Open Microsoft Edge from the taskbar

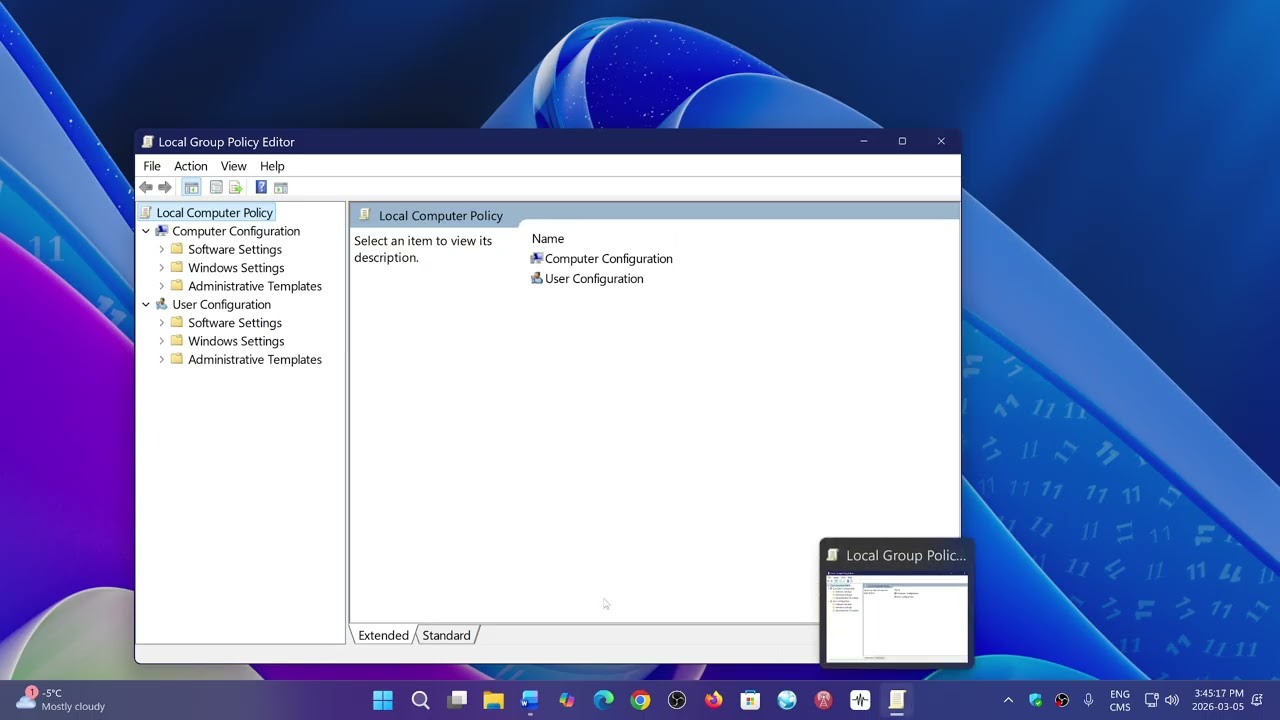point(603,700)
